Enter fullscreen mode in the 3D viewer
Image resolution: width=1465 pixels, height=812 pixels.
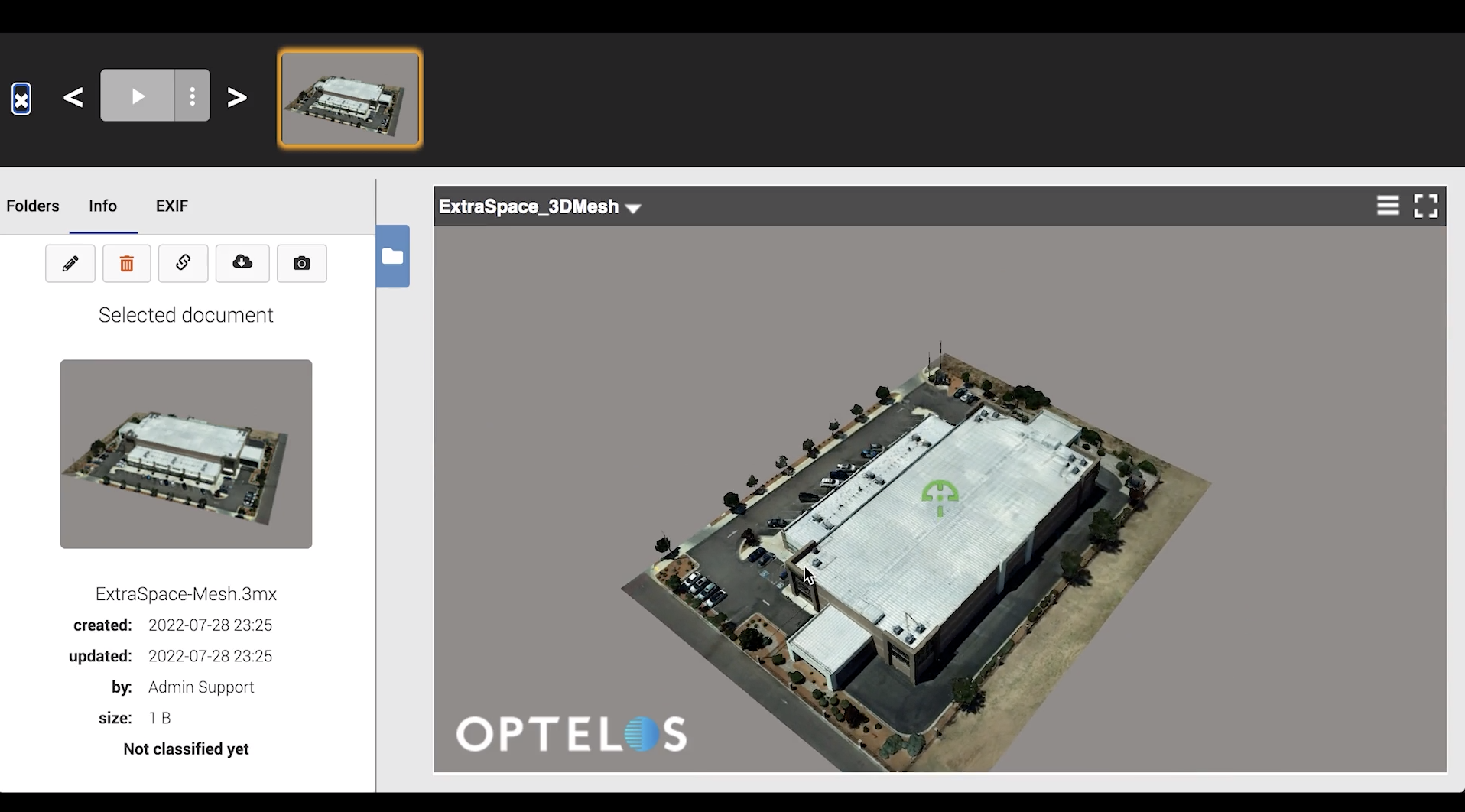pos(1426,206)
